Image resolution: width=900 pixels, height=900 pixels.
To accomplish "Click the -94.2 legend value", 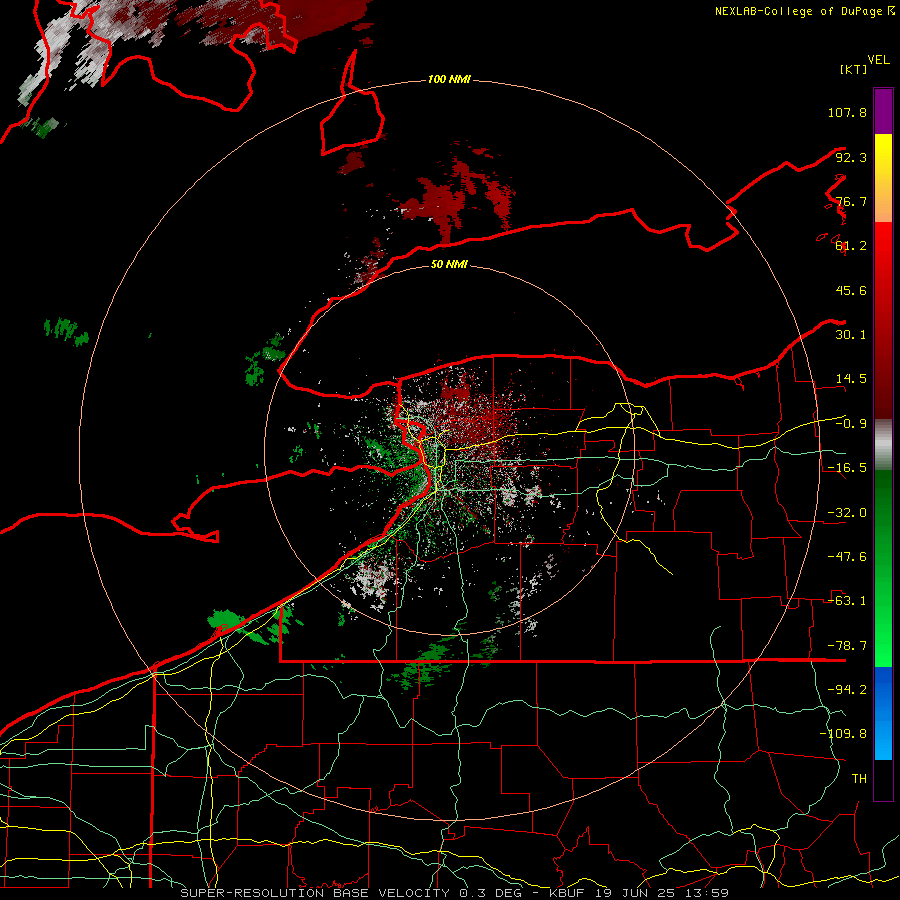I will pos(847,690).
